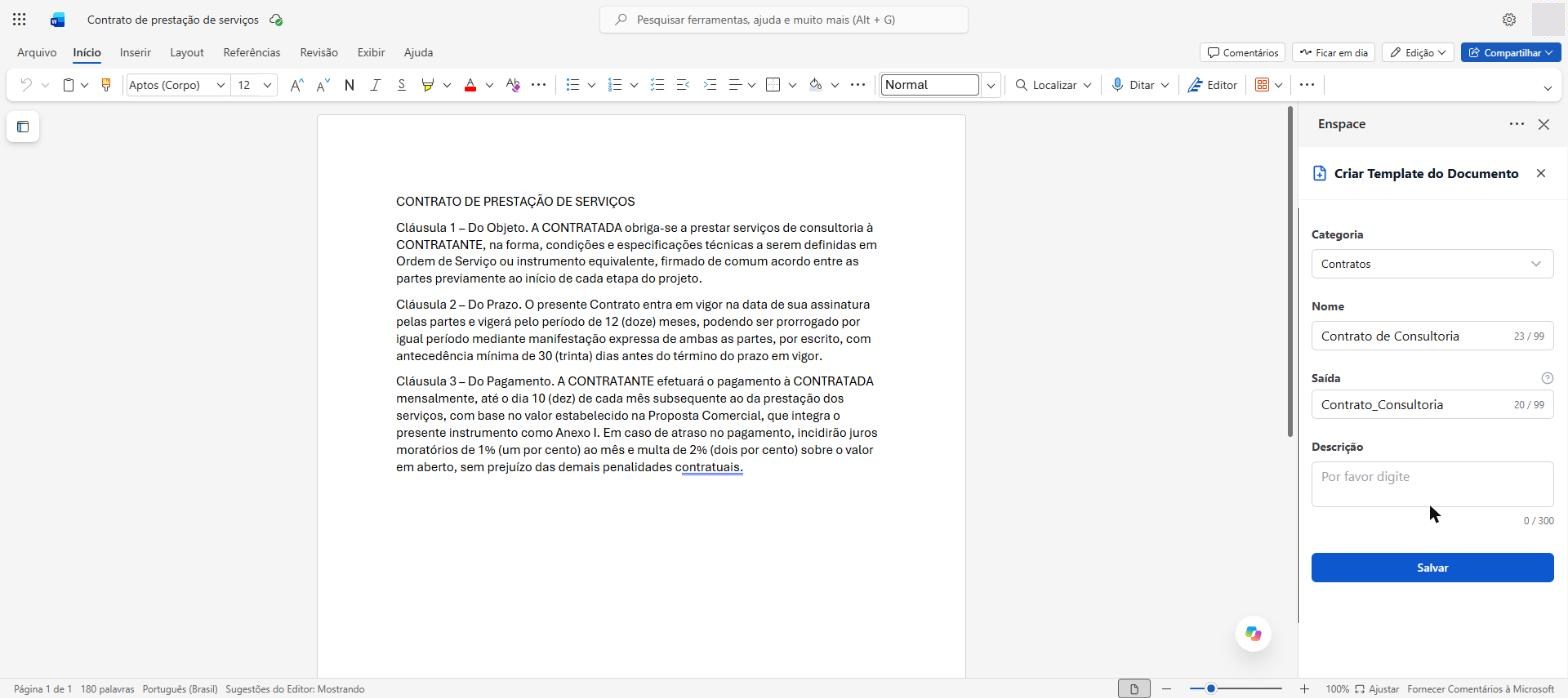Image resolution: width=1568 pixels, height=698 pixels.
Task: Undo the last action
Action: coord(26,85)
